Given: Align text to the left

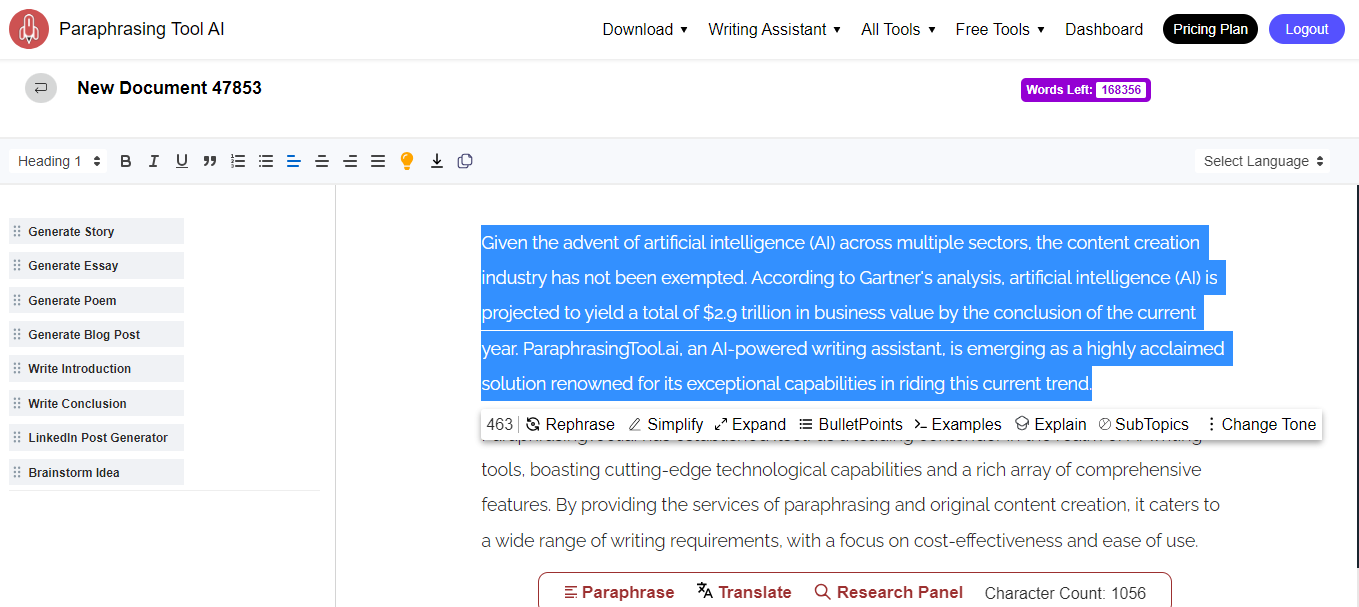Looking at the screenshot, I should (294, 161).
